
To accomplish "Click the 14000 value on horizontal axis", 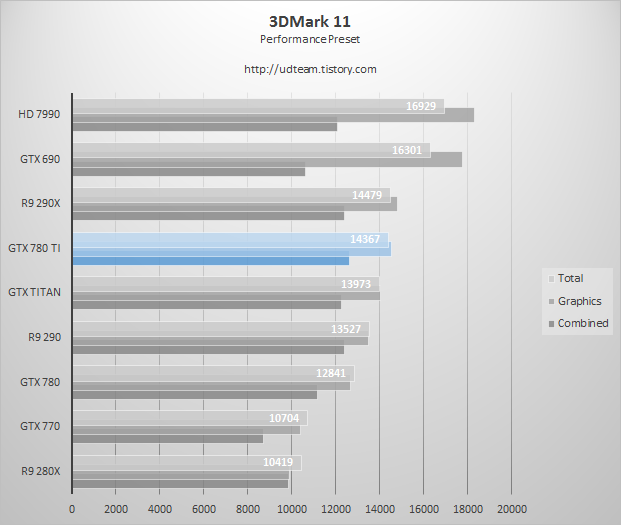I will click(x=379, y=509).
